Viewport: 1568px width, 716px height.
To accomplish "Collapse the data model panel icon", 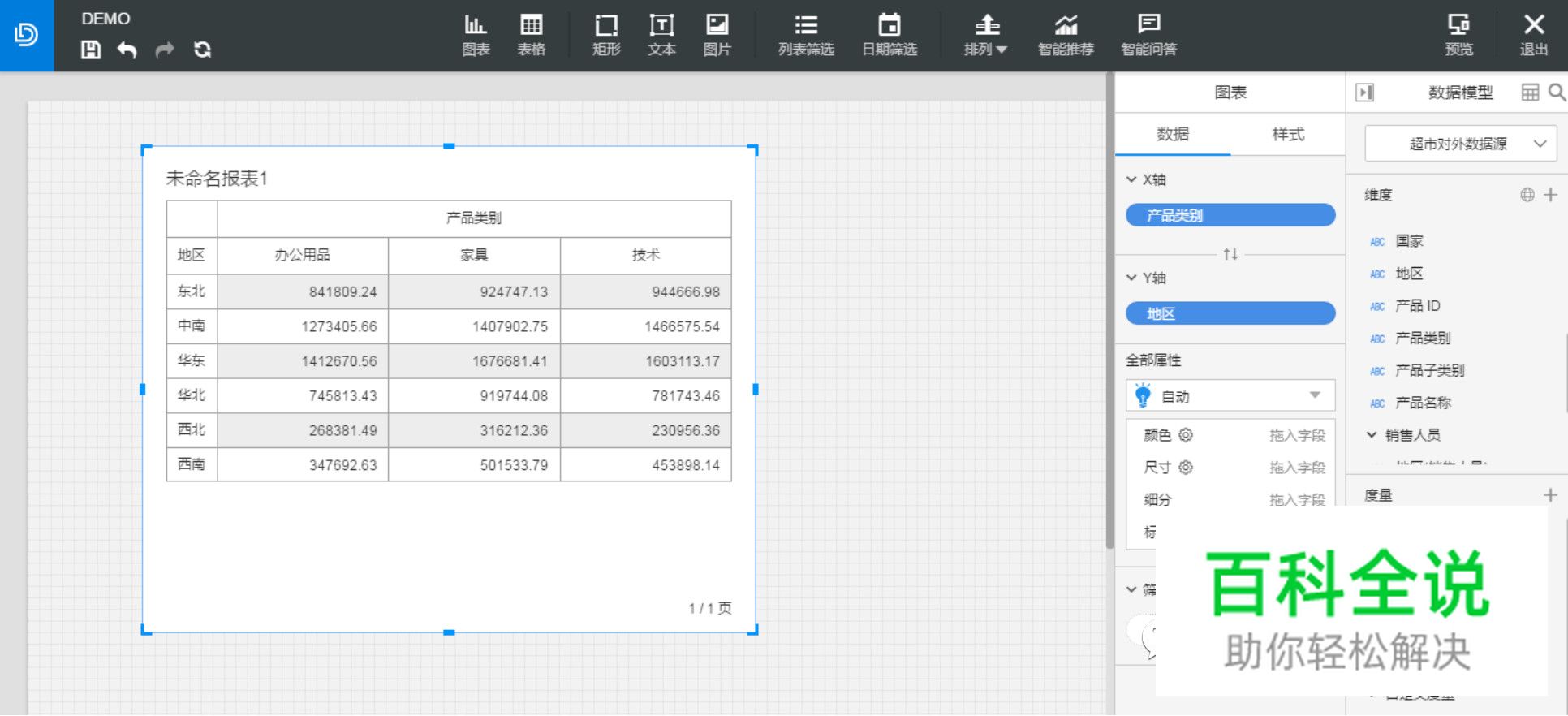I will click(1365, 93).
